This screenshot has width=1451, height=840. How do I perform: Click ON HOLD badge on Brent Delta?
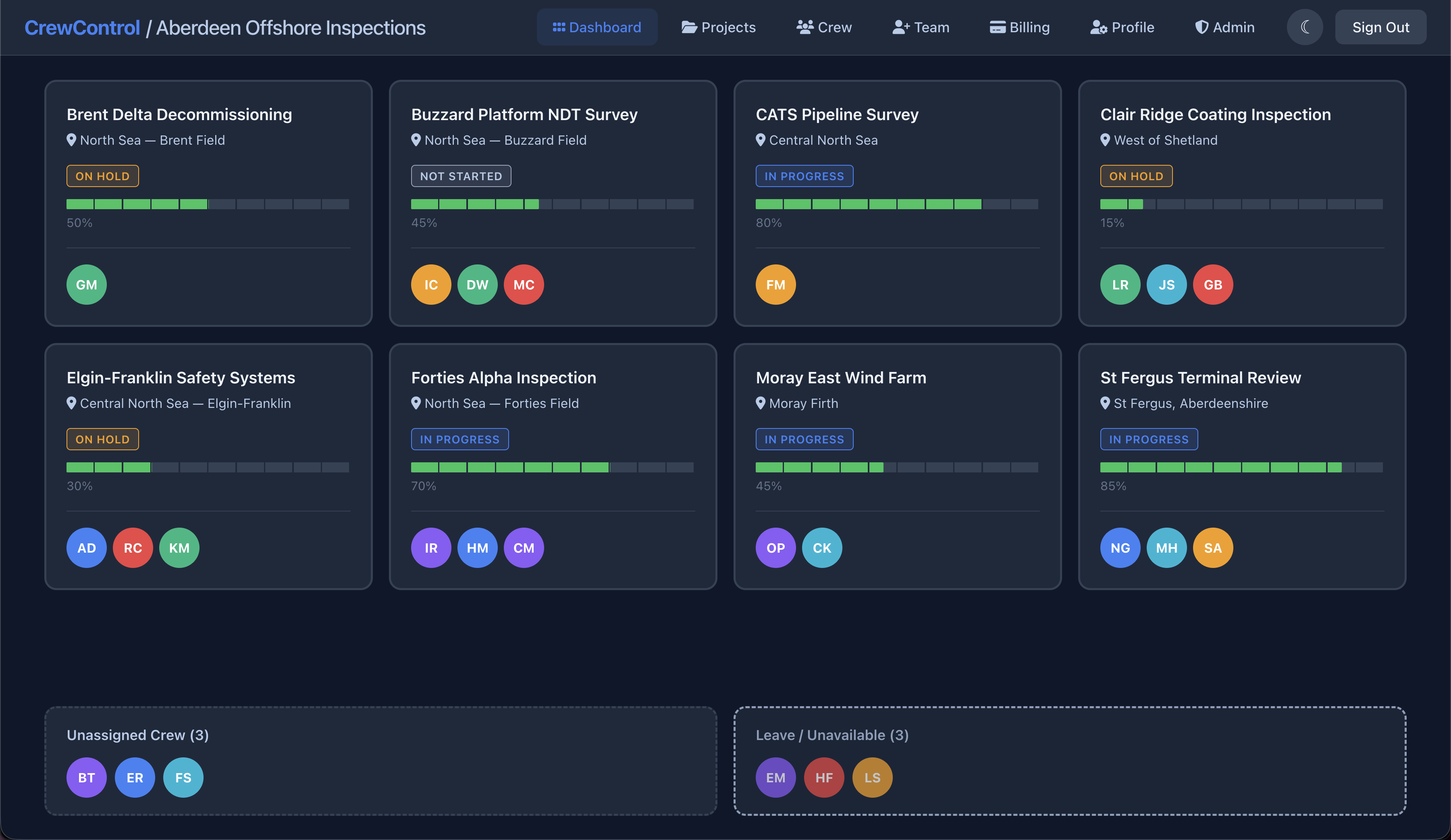(x=102, y=176)
